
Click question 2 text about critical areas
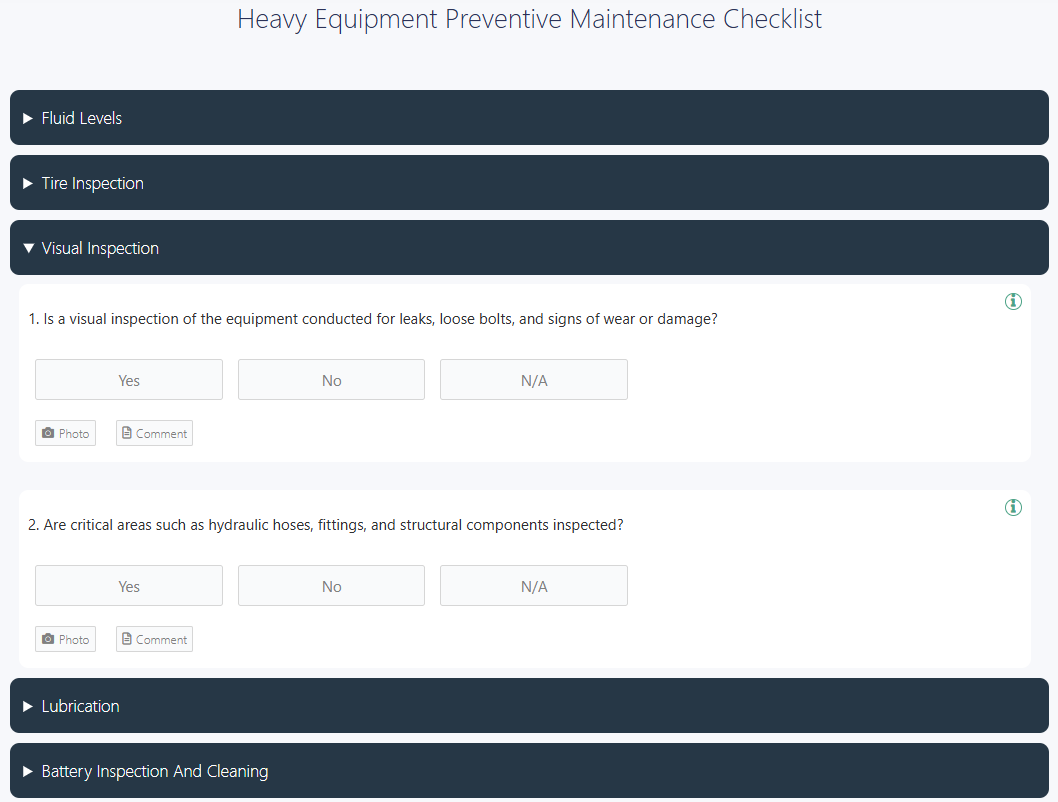[x=326, y=525]
